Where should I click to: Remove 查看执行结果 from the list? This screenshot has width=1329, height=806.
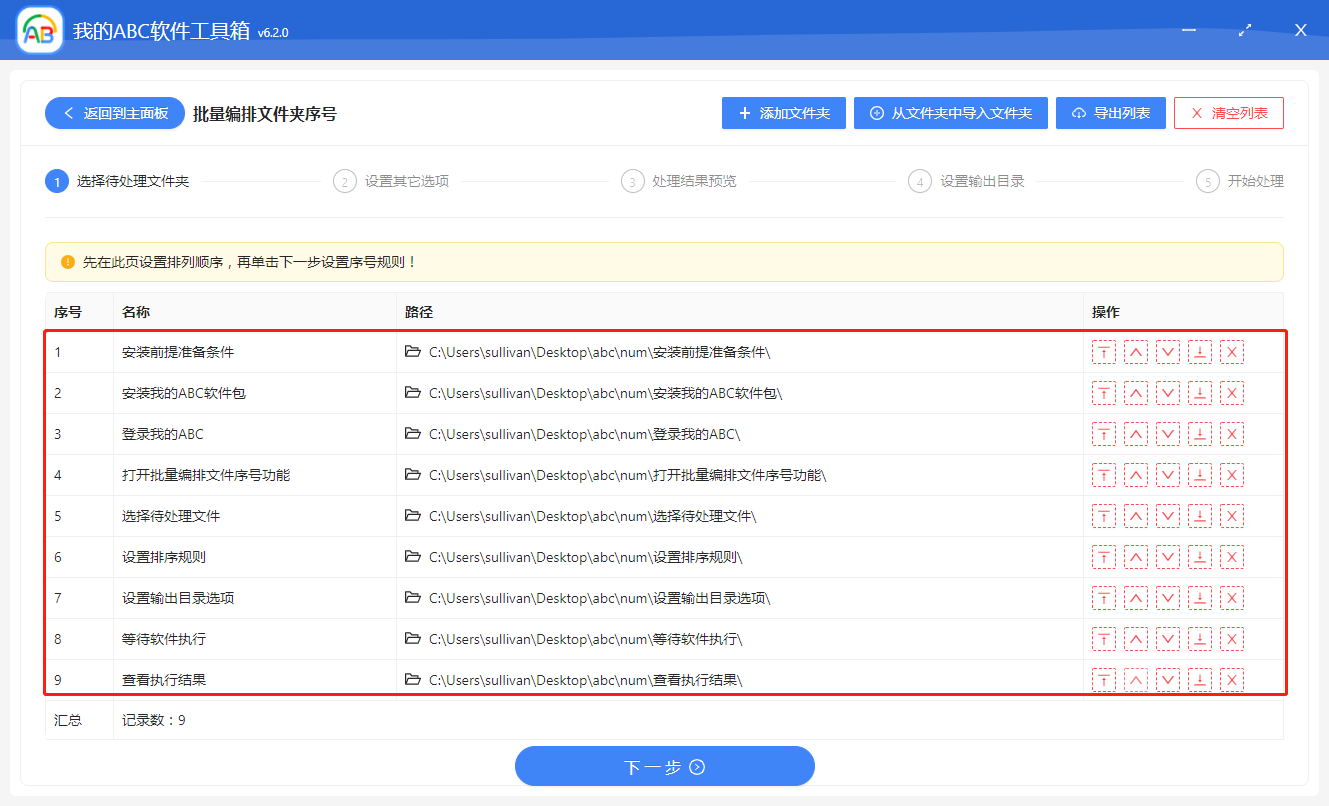1231,680
